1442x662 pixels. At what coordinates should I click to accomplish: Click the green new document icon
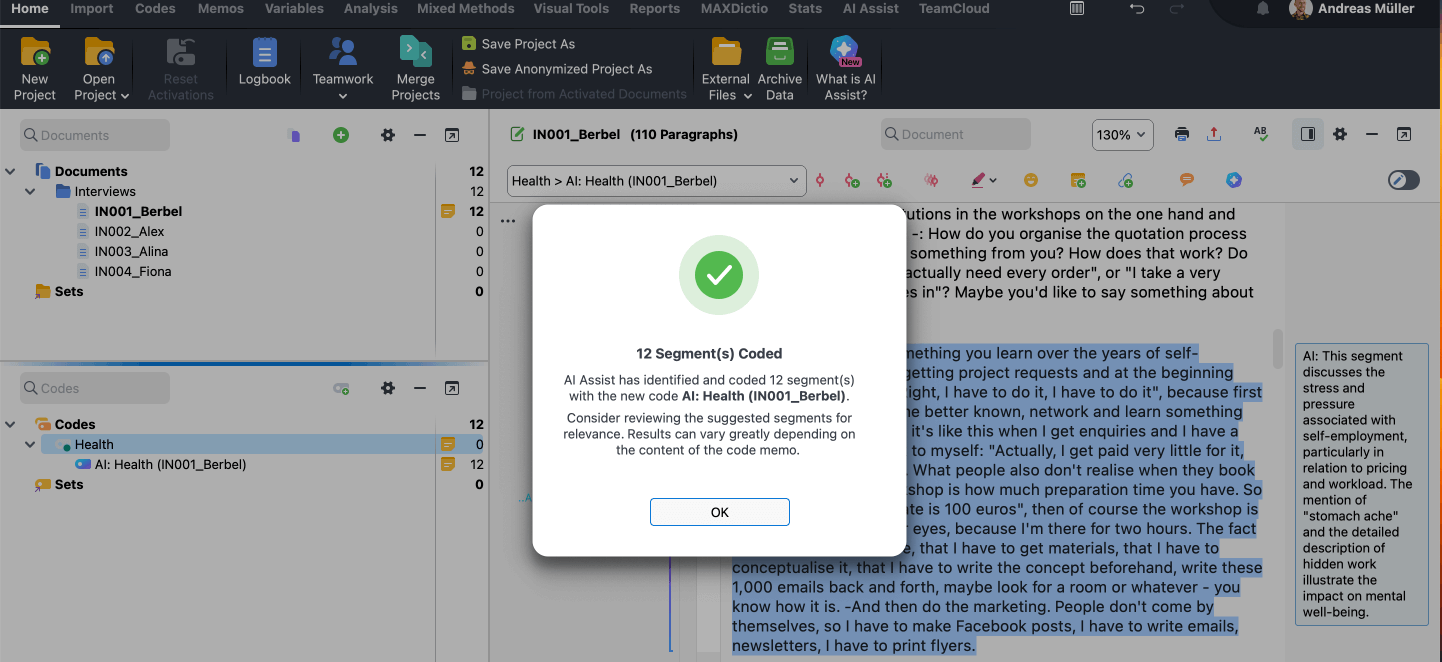click(x=341, y=135)
